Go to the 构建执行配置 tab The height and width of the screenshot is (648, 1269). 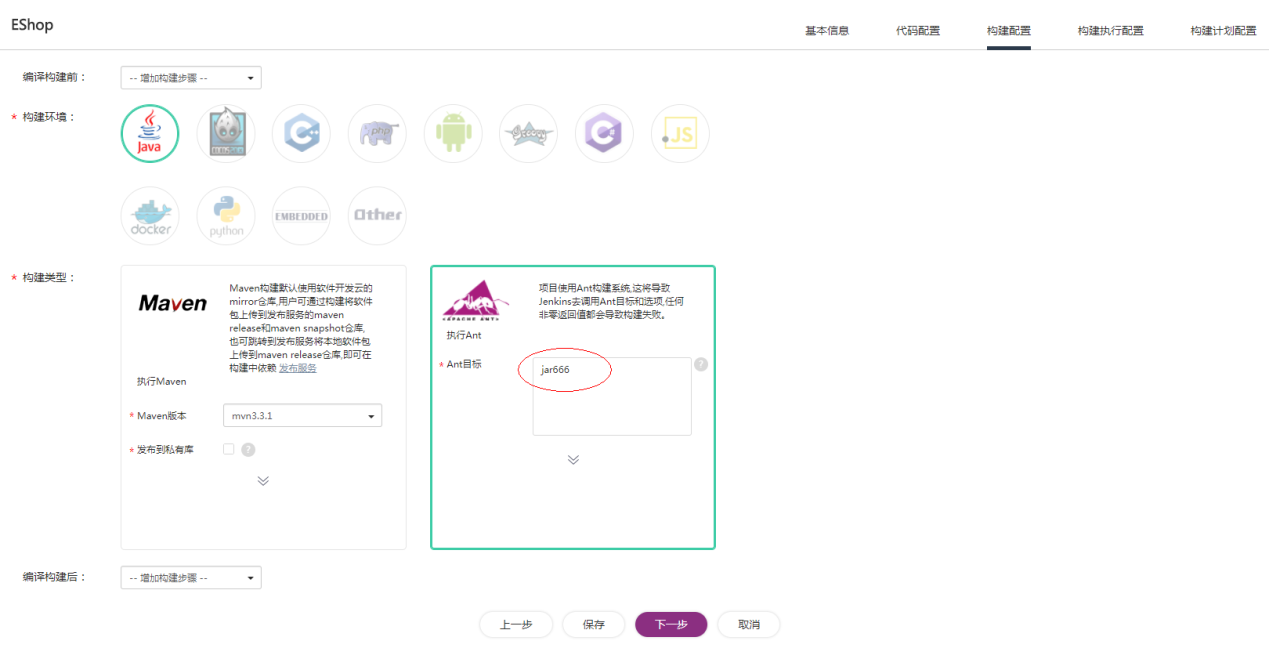click(x=1111, y=30)
